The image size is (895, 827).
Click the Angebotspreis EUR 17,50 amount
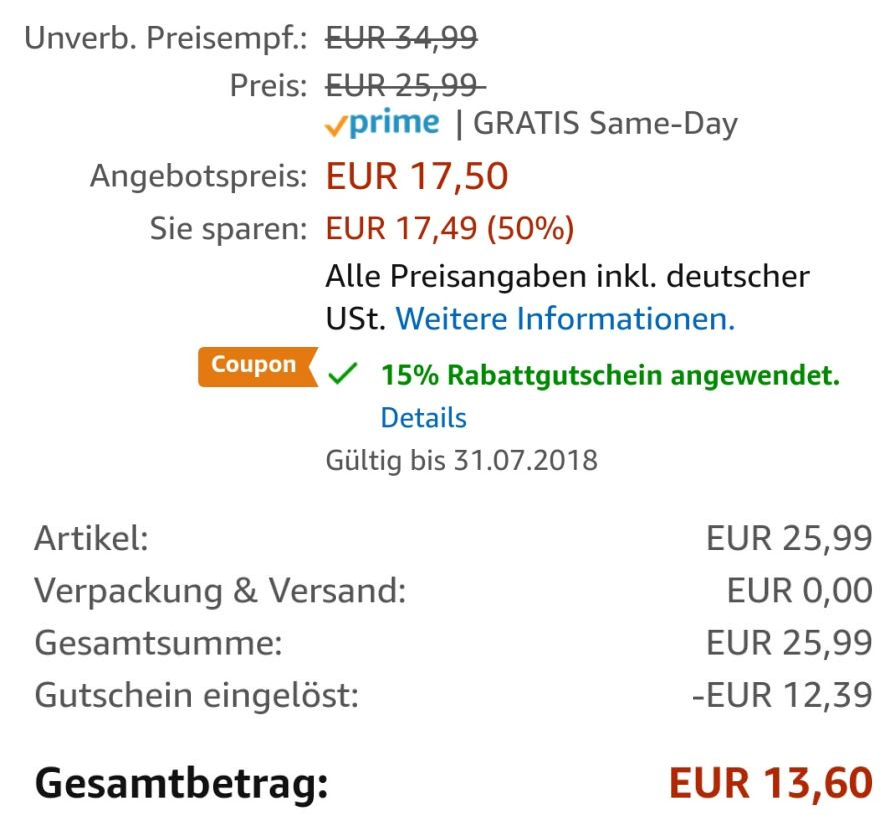point(417,176)
